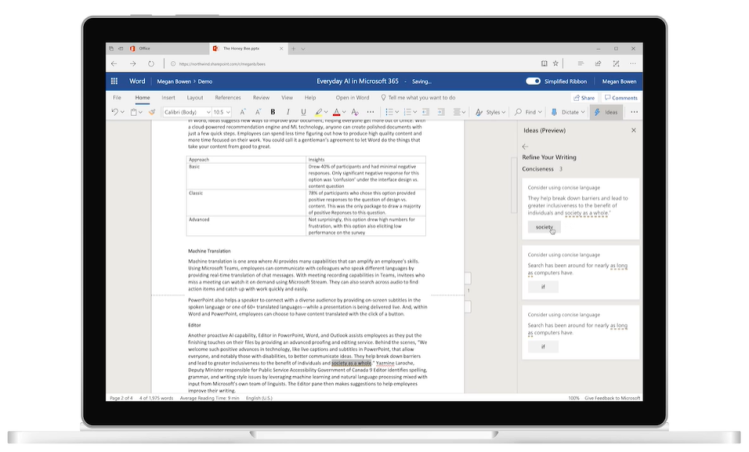
Task: Click Megan Bowen breadcrumb link
Action: 174,81
